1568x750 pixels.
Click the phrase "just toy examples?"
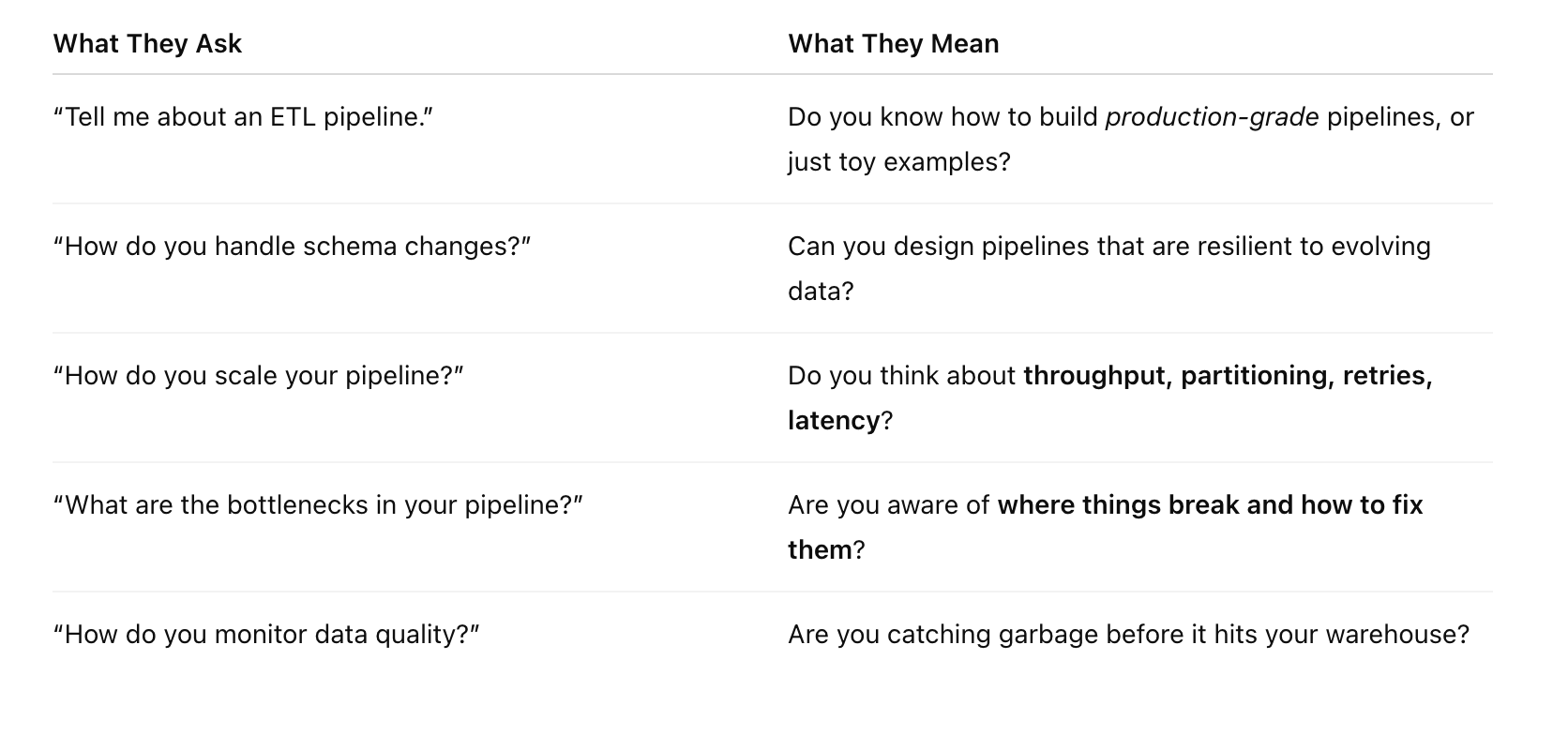click(x=898, y=162)
